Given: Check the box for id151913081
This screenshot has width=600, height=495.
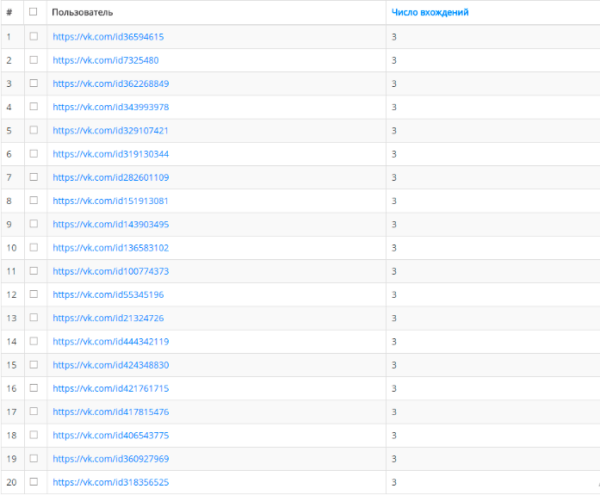Looking at the screenshot, I should (34, 200).
